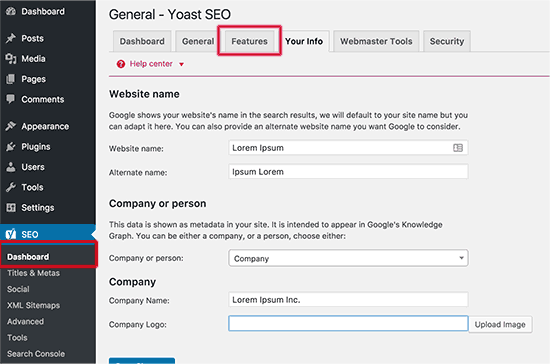Click the Company Name input field

click(x=348, y=299)
